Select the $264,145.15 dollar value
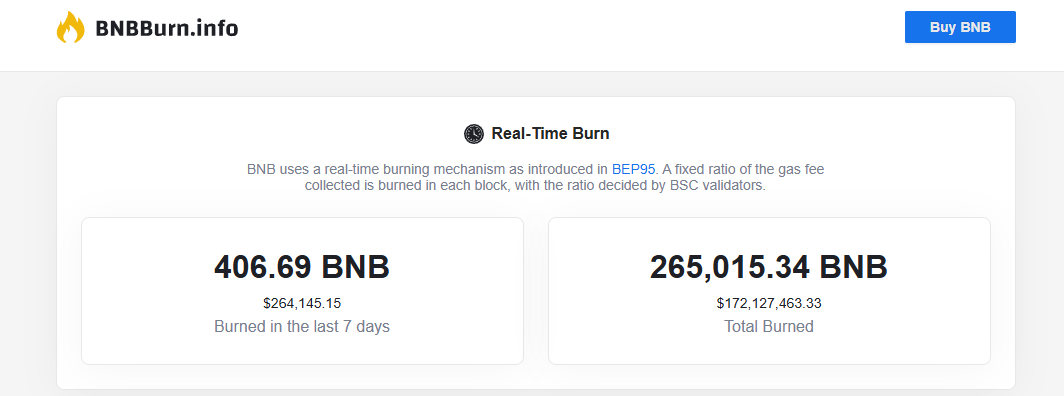The width and height of the screenshot is (1064, 396). [x=302, y=303]
